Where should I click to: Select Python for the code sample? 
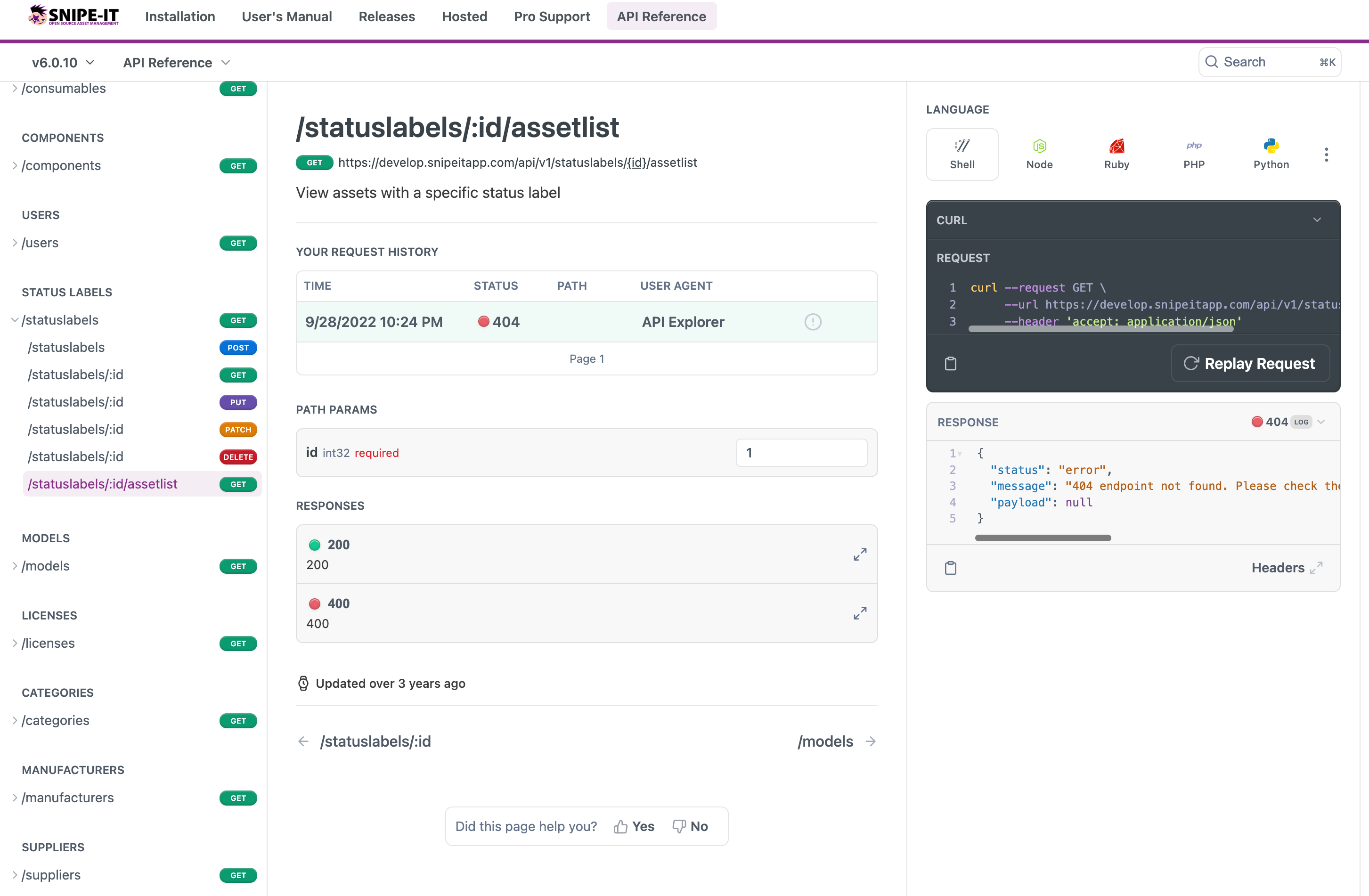point(1271,154)
